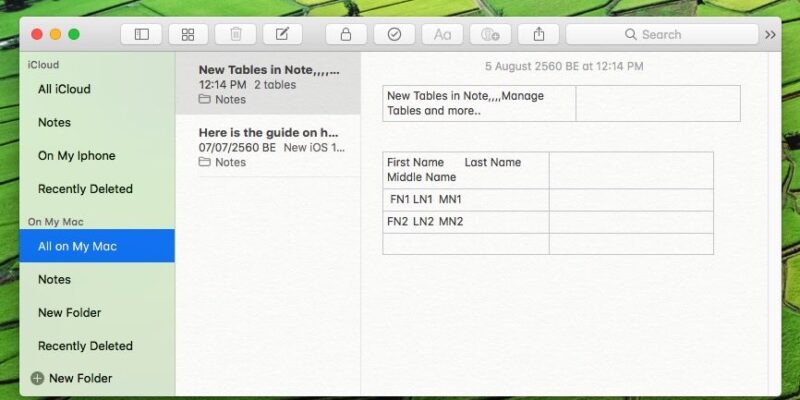
Task: Click empty cell right of New Tables text
Action: click(658, 103)
